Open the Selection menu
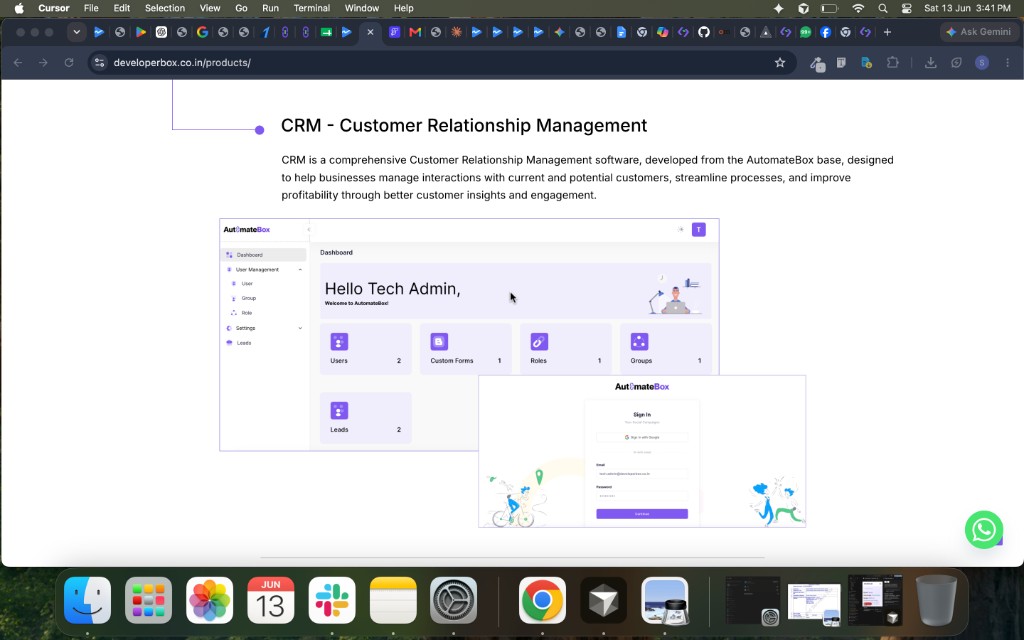Screen dimensions: 1024x640 (x=165, y=8)
